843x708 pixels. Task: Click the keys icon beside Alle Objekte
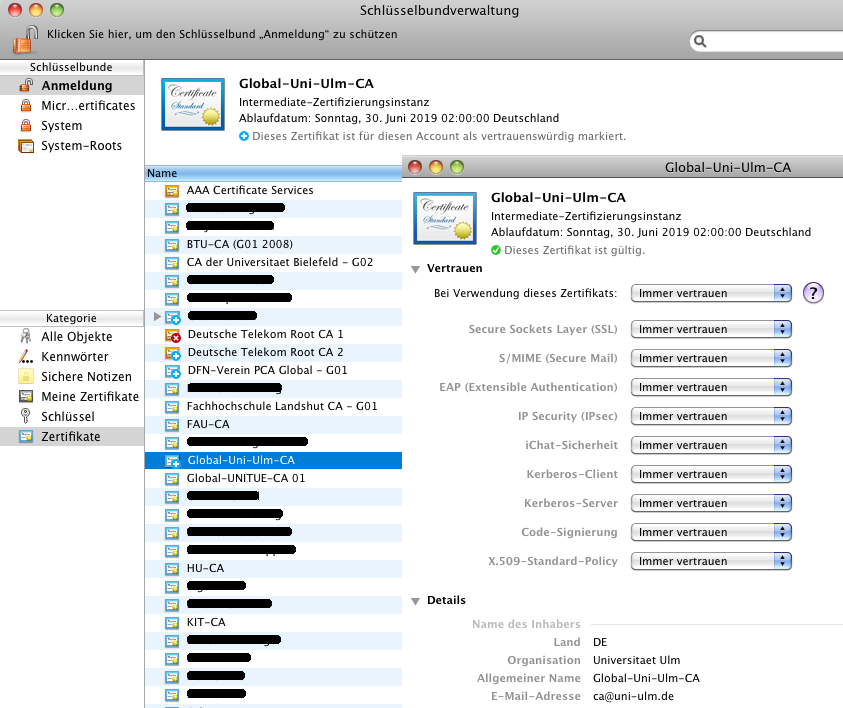(x=26, y=337)
